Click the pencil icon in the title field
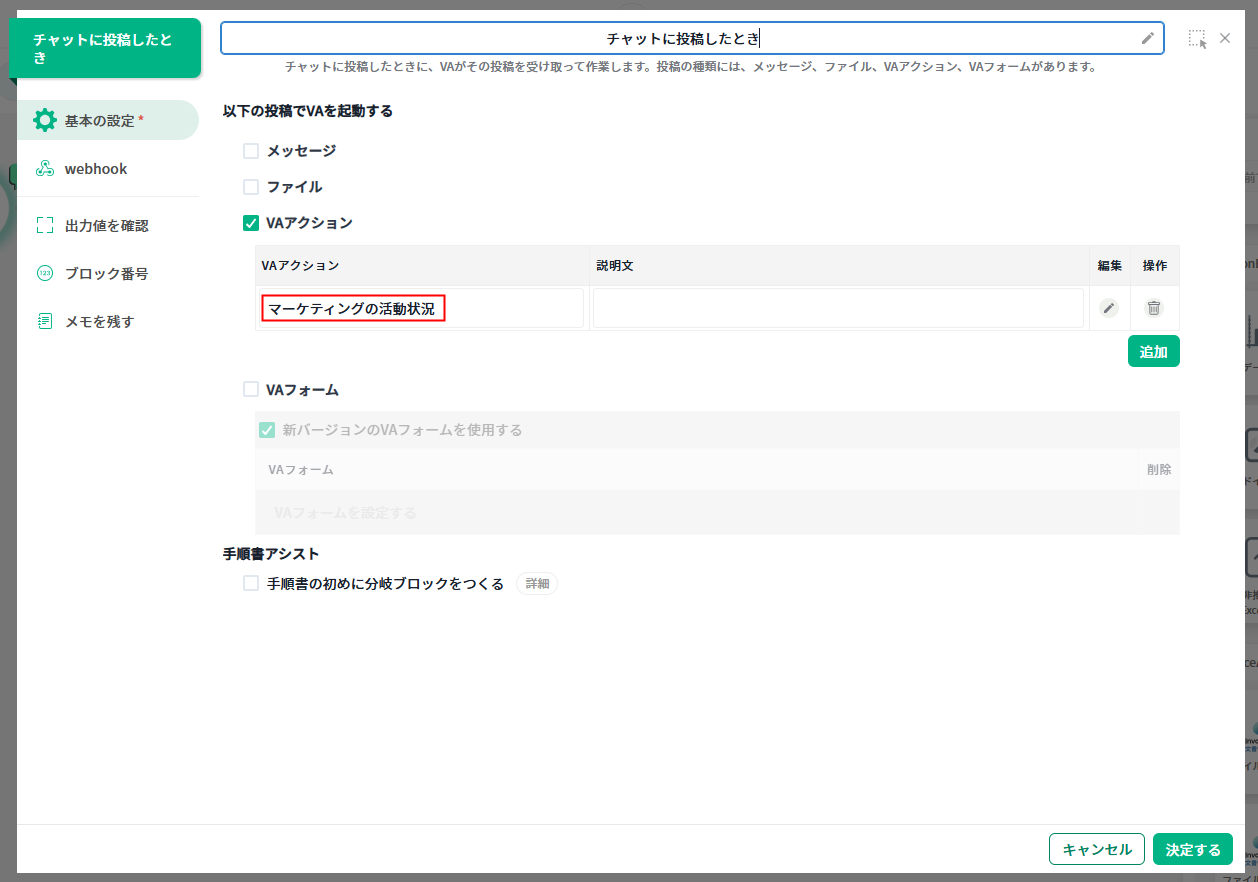This screenshot has height=882, width=1258. coord(1147,39)
